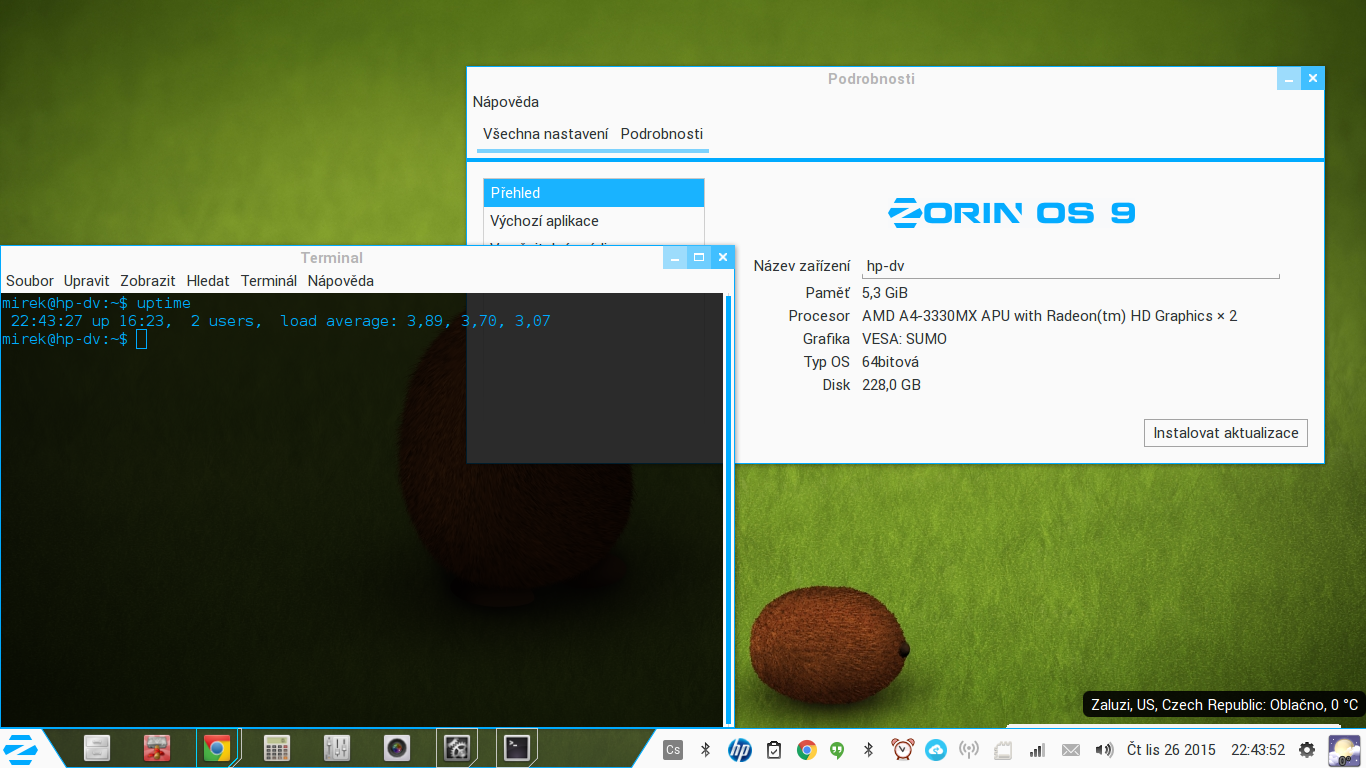Image resolution: width=1366 pixels, height=768 pixels.
Task: Minimize the Terminal window
Action: click(675, 258)
